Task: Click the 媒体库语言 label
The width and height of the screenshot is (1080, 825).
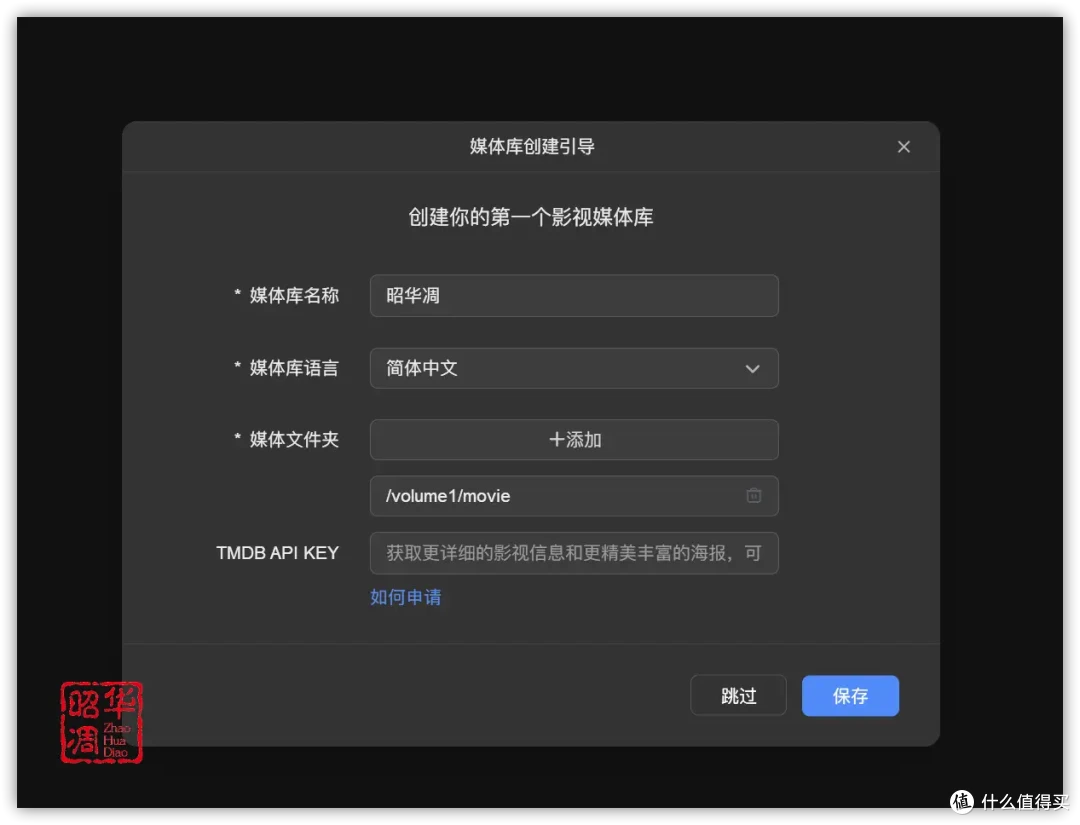Action: point(294,368)
